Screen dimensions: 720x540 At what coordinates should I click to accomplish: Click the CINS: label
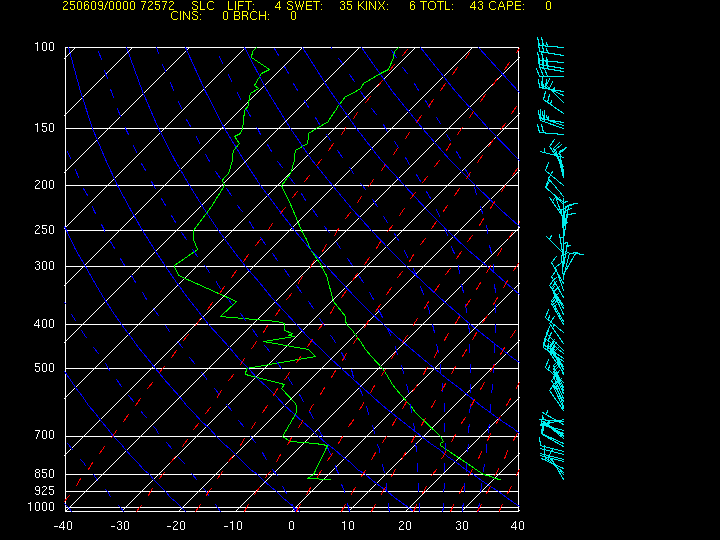tap(186, 16)
